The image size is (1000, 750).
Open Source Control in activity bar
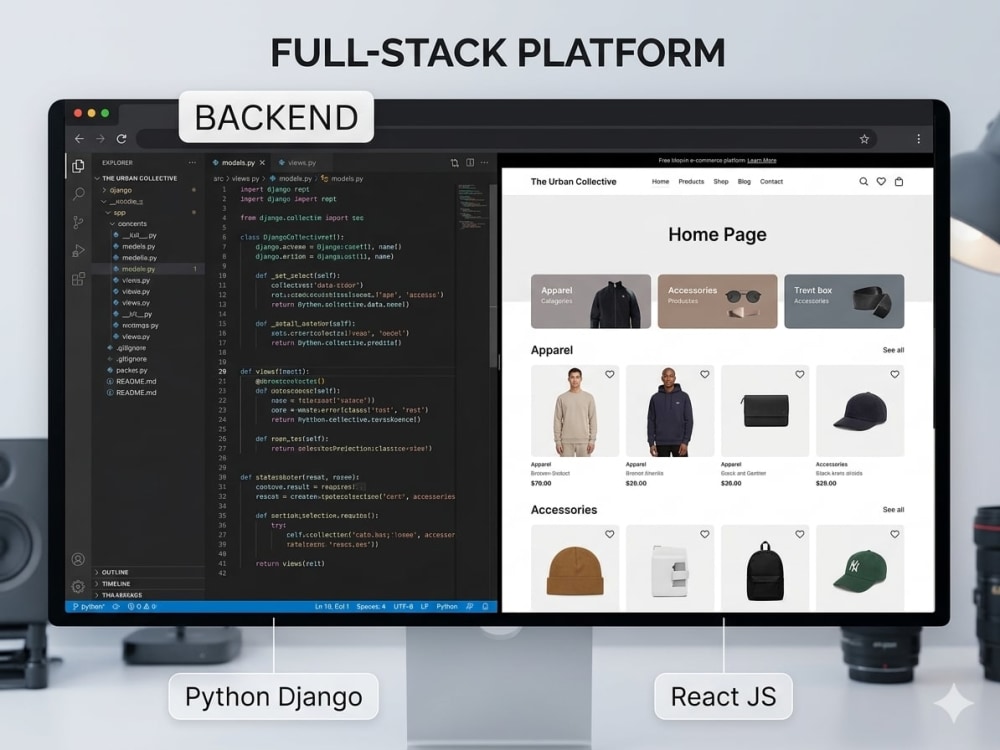tap(78, 222)
